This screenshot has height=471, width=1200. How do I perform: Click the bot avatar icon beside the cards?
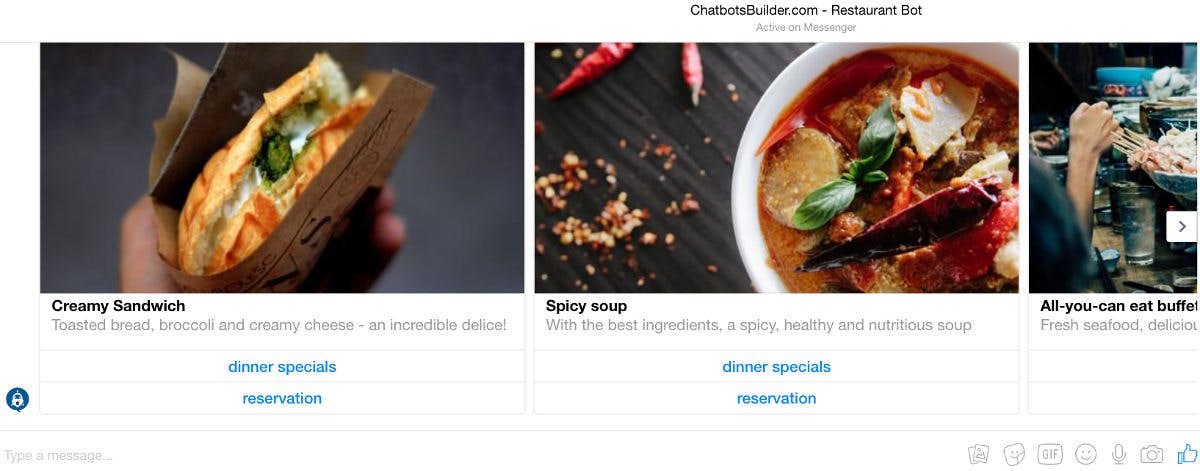[x=17, y=400]
